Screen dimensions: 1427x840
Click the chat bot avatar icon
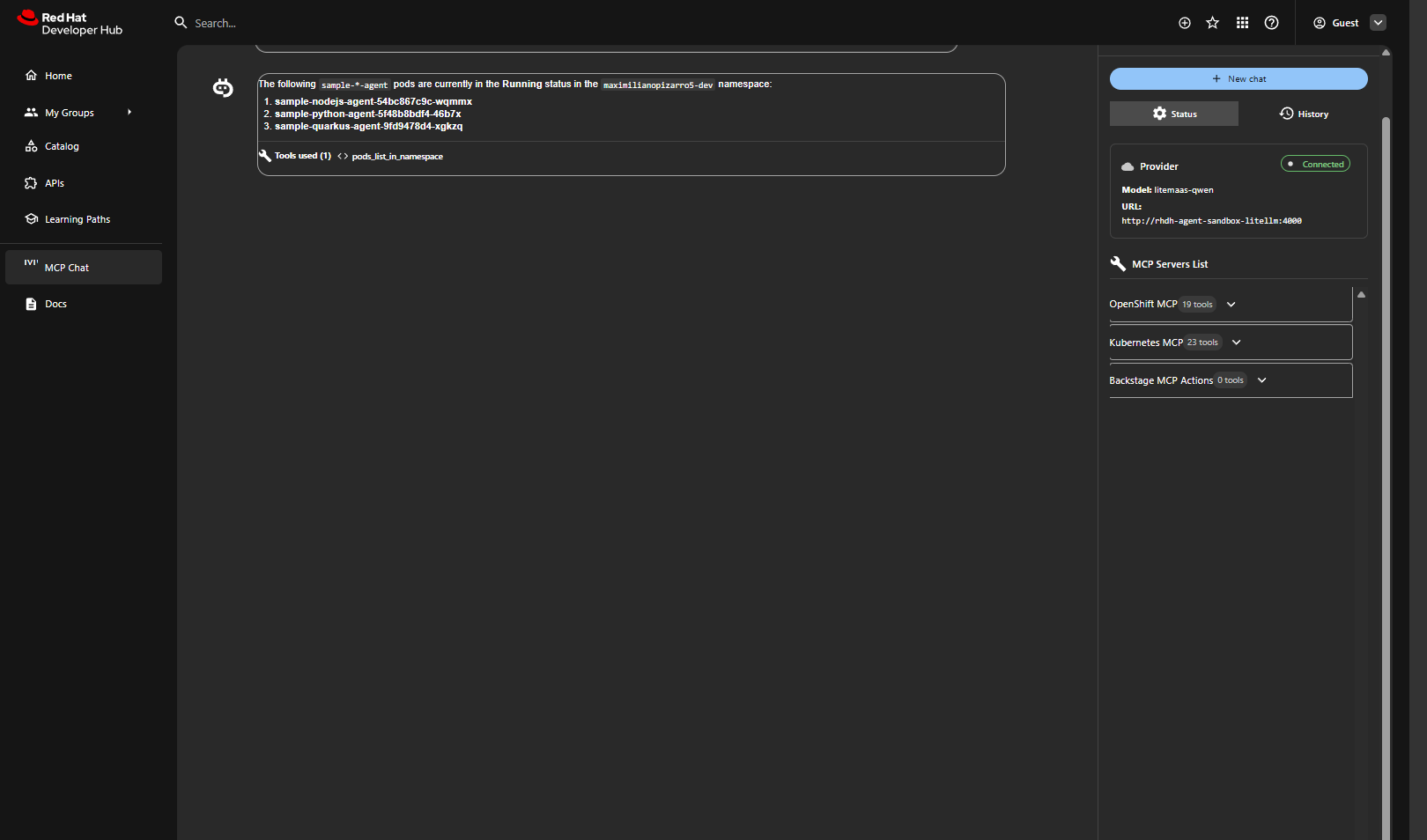click(223, 88)
